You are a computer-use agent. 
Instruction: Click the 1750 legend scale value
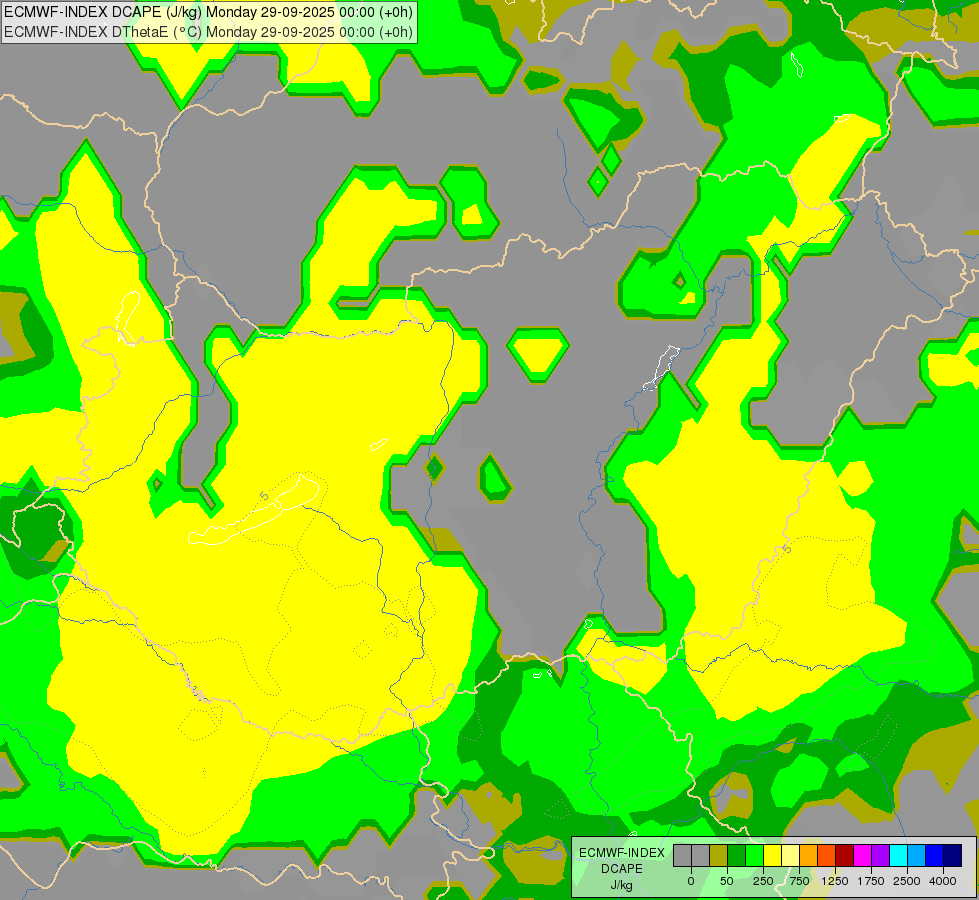pos(871,881)
